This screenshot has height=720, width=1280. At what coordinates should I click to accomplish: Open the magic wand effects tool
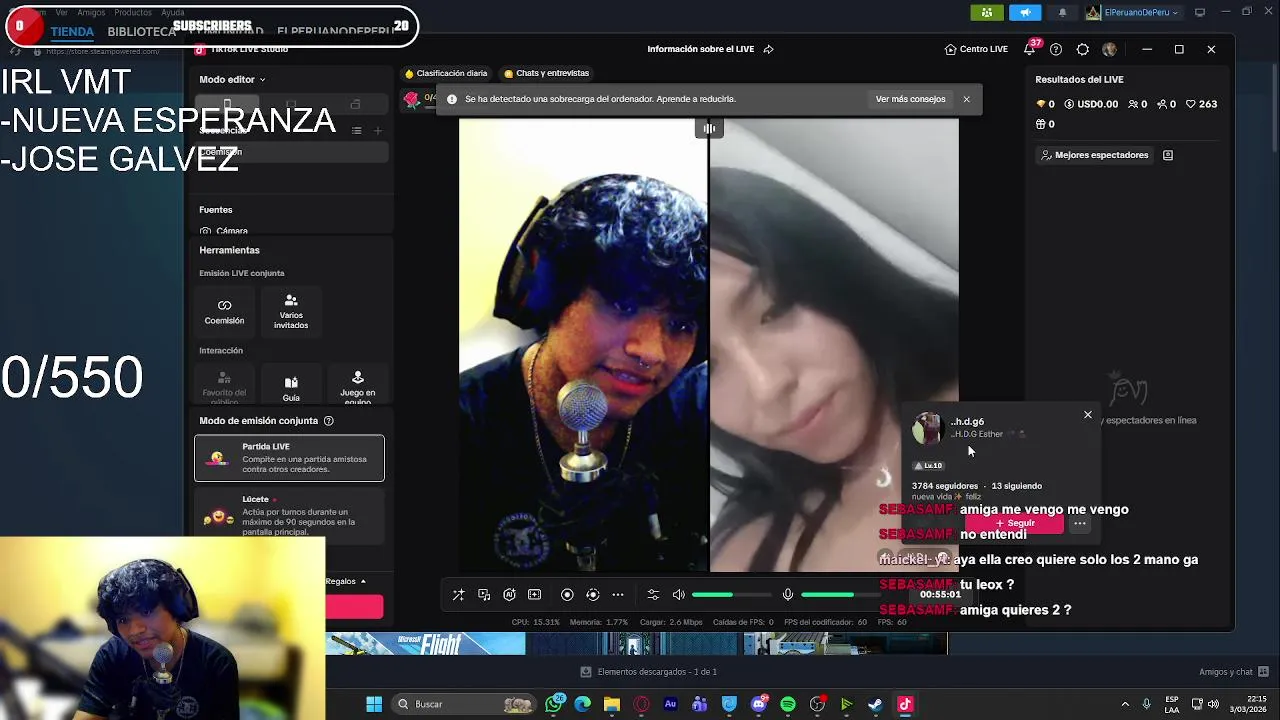(458, 595)
